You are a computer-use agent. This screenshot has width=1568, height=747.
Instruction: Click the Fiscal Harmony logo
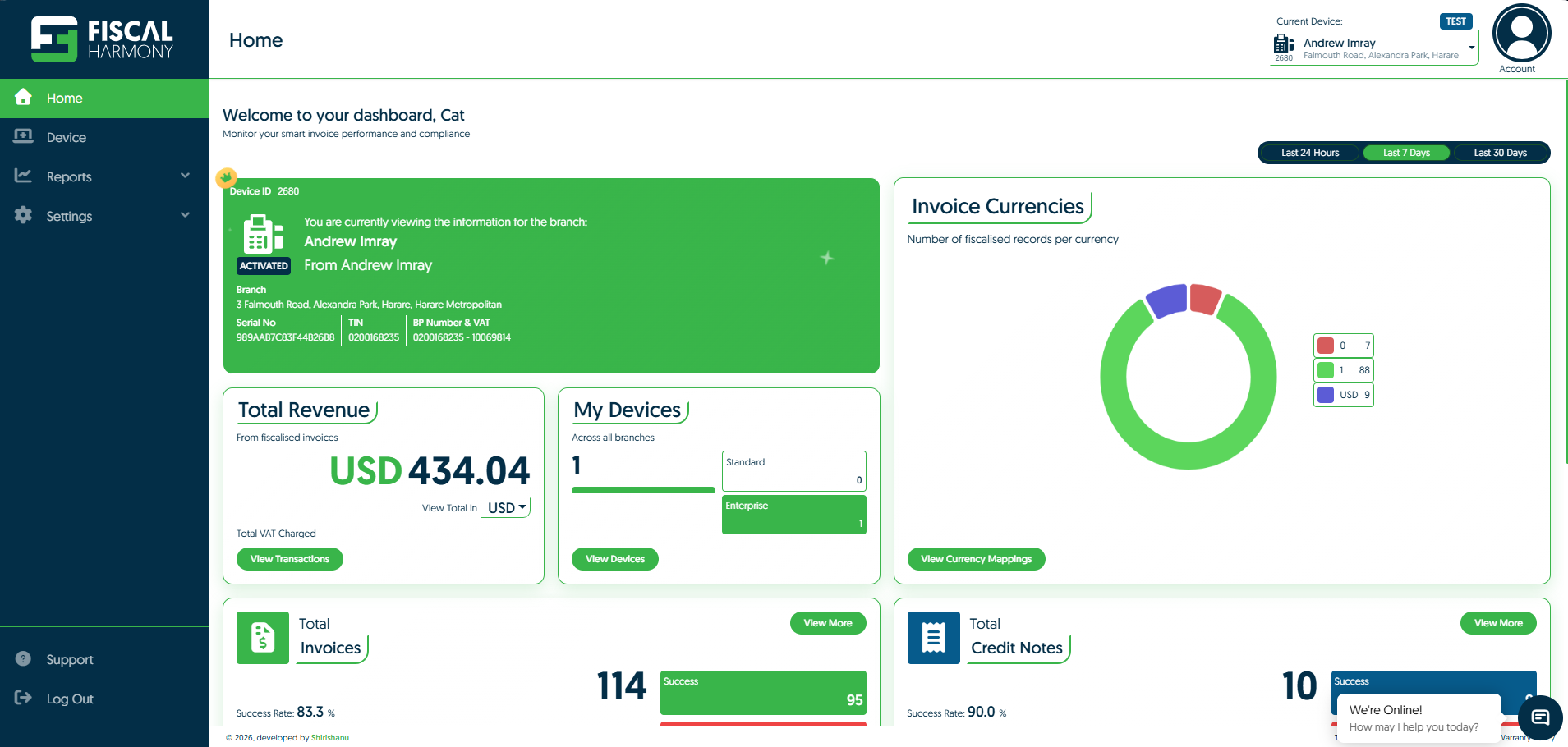pos(103,39)
